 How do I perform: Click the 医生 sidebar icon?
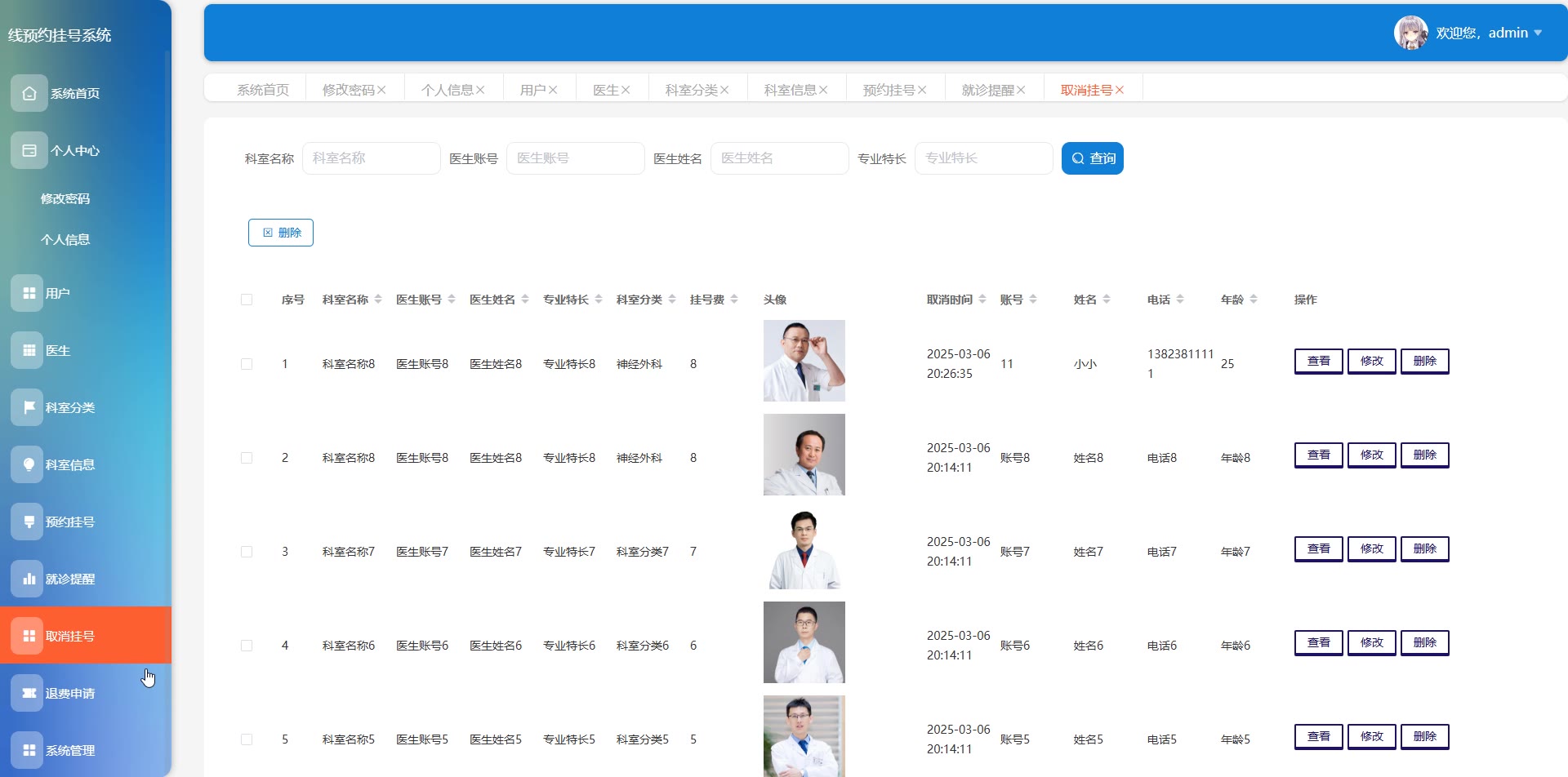28,350
